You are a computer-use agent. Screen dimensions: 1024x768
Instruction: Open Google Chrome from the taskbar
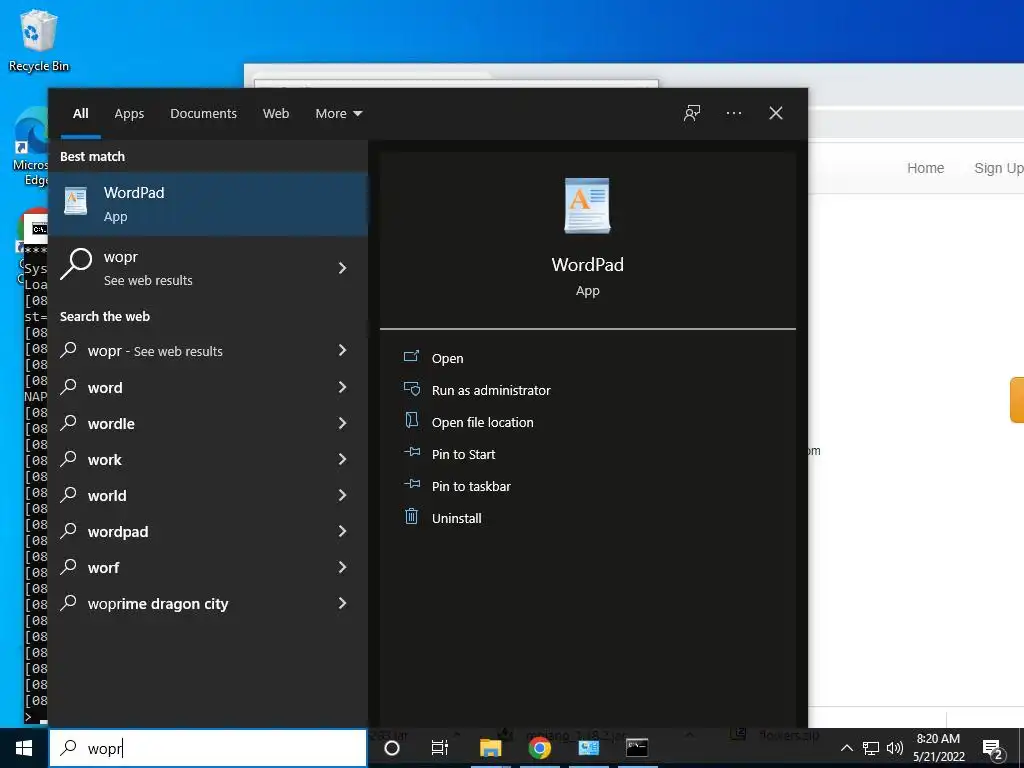tap(539, 748)
